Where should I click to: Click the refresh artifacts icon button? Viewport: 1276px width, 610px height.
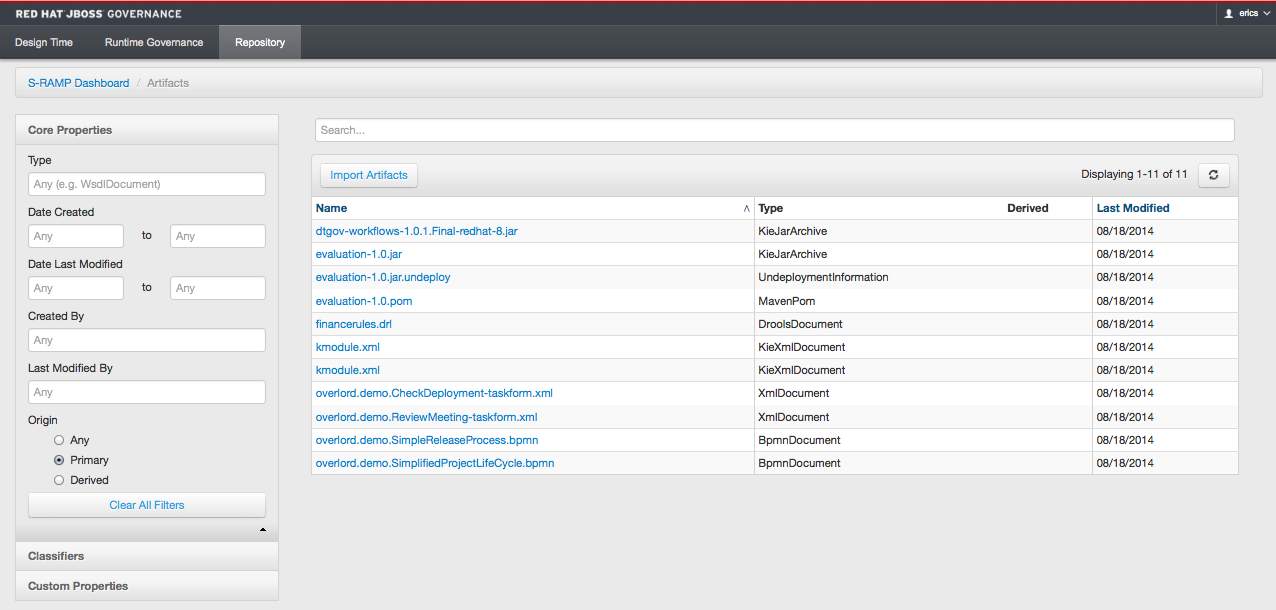click(x=1213, y=175)
